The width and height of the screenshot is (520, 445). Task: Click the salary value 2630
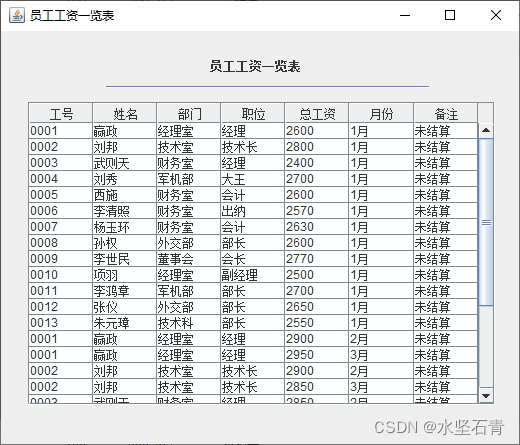click(317, 227)
